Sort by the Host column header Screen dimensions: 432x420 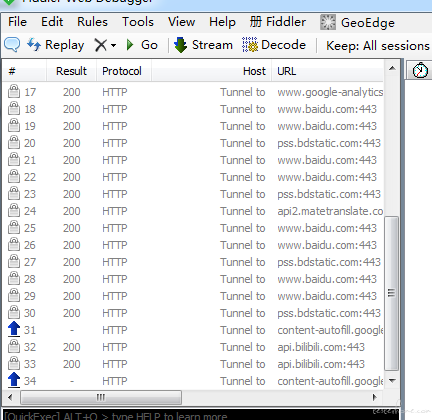[x=211, y=71]
